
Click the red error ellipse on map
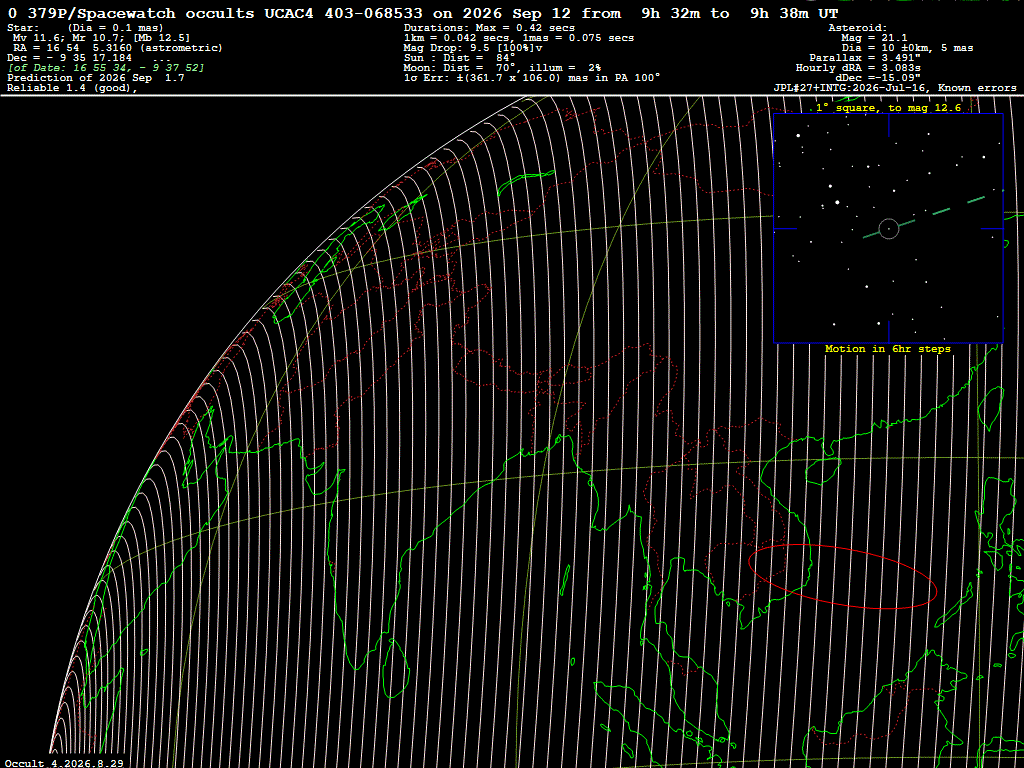842,576
